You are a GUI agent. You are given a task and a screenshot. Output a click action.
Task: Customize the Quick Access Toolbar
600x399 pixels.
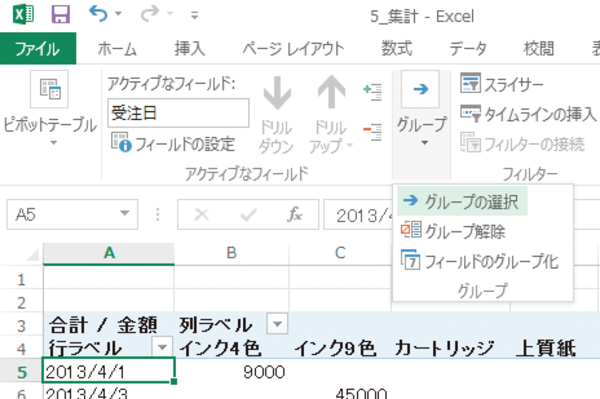(x=194, y=16)
